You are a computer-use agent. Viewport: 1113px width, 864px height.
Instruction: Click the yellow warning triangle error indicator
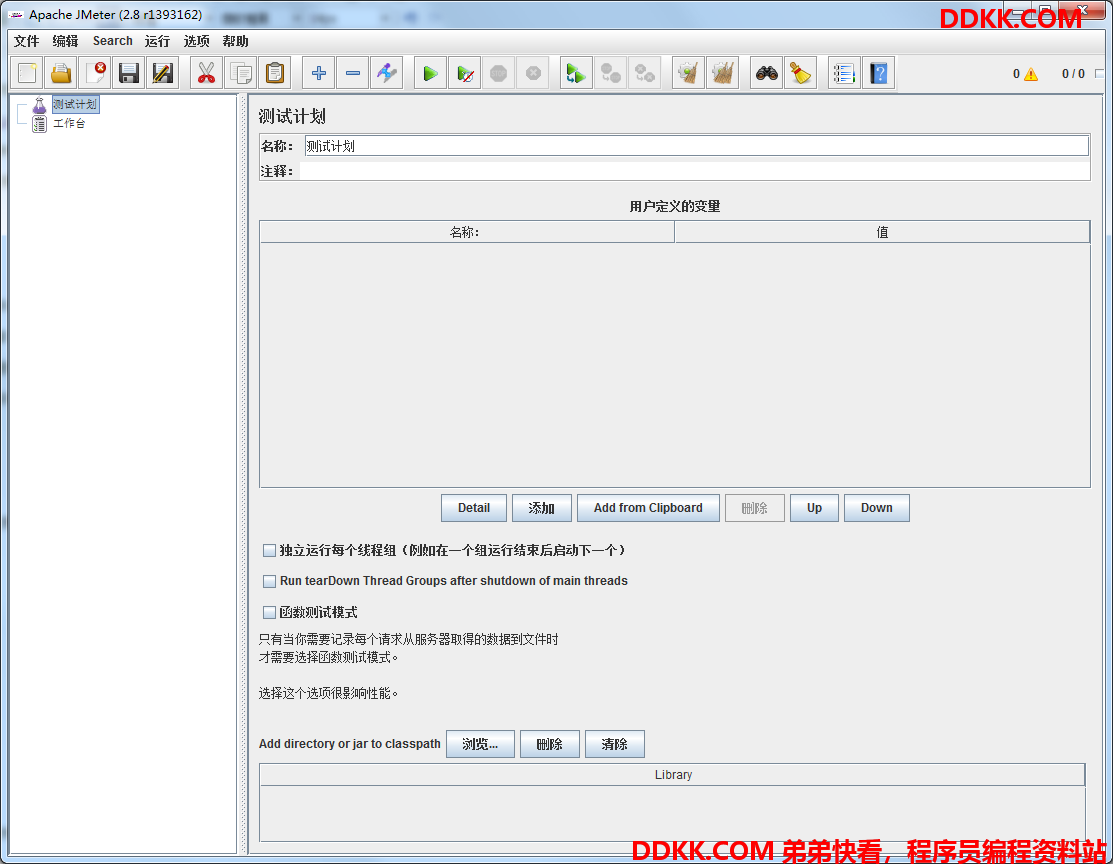click(1031, 74)
